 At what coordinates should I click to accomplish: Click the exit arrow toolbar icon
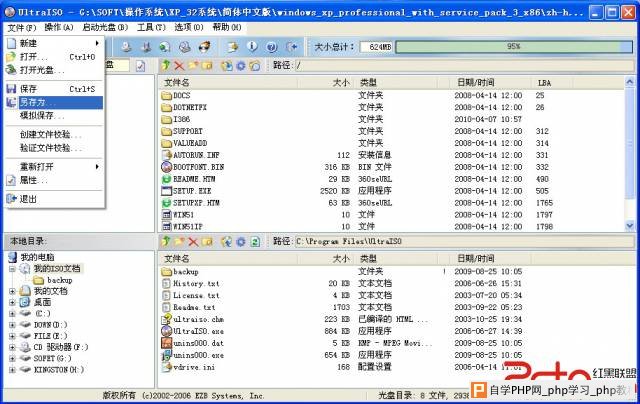click(x=291, y=47)
